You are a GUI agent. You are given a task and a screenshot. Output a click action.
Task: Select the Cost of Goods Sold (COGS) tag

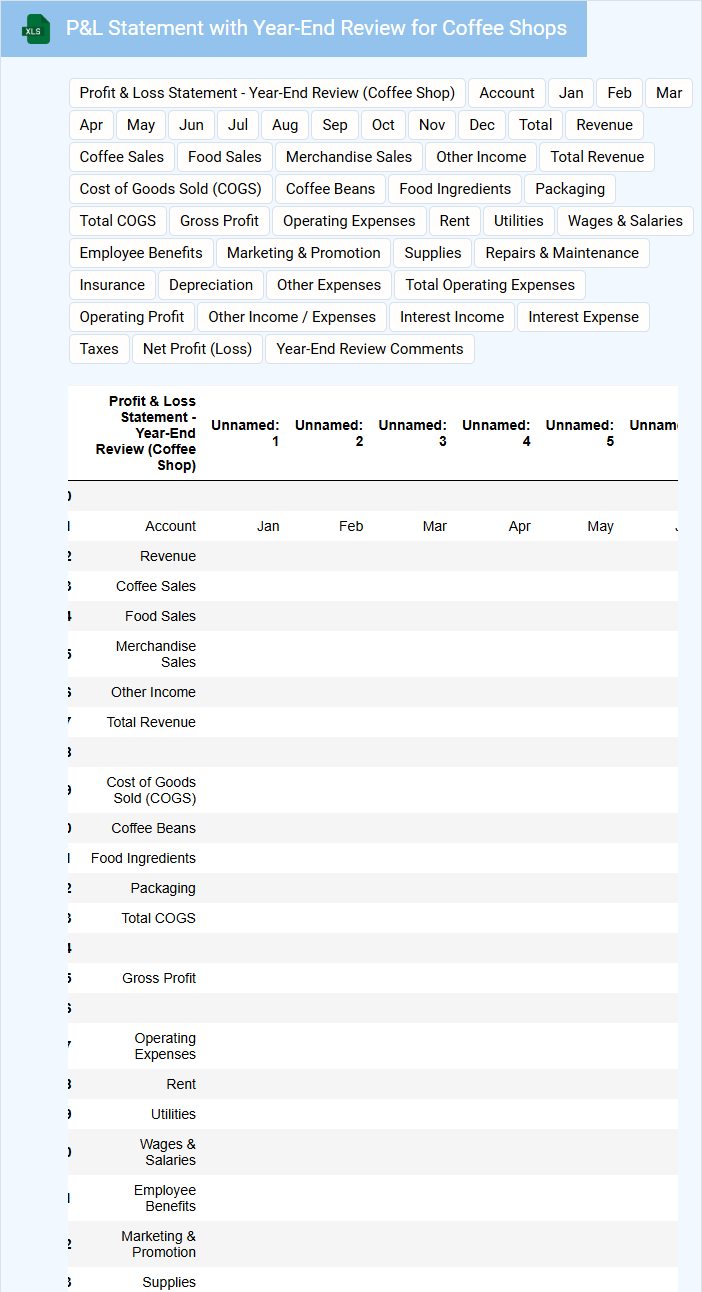tap(170, 189)
